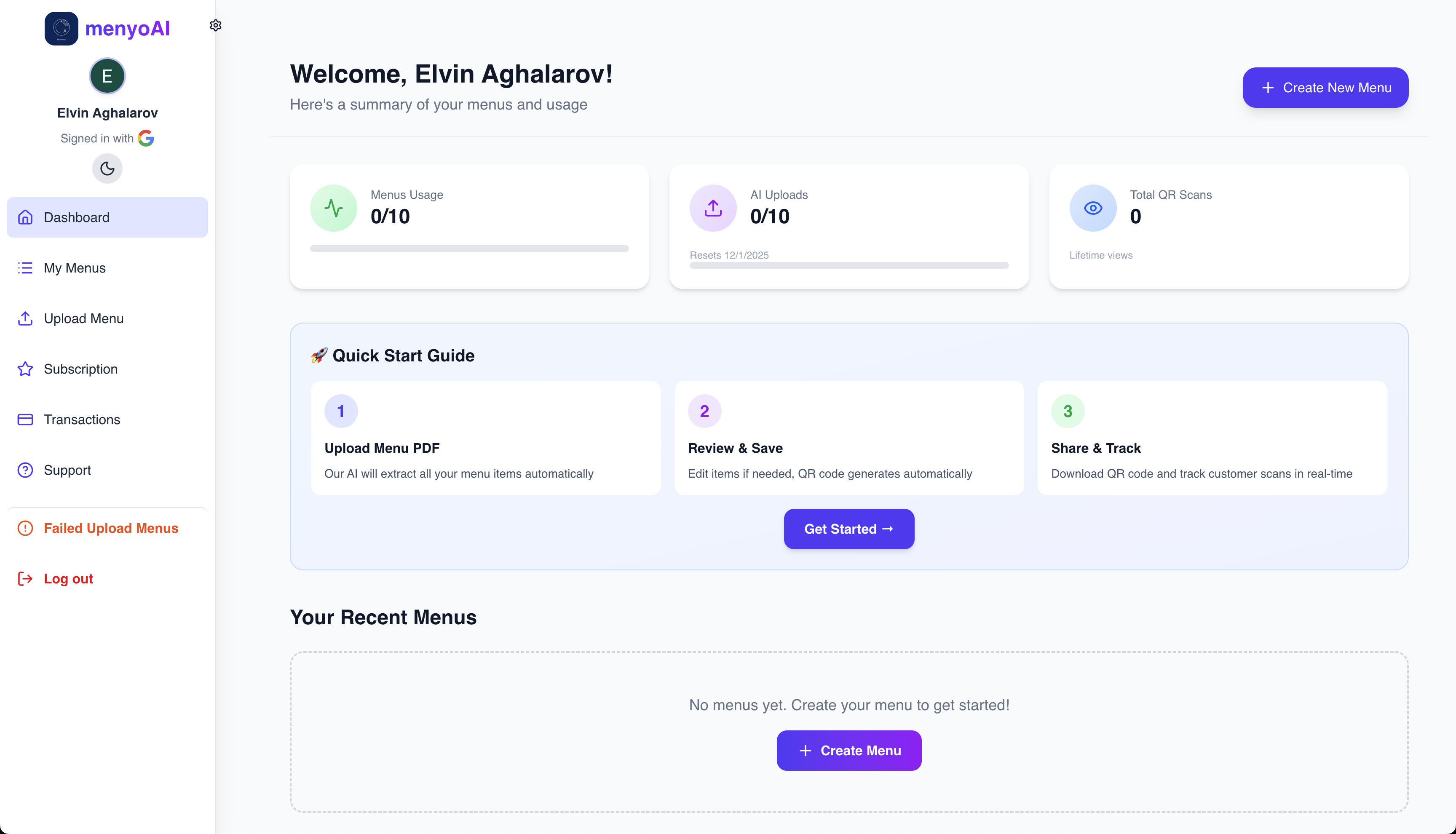Open Support from sidebar
The height and width of the screenshot is (834, 1456).
67,470
